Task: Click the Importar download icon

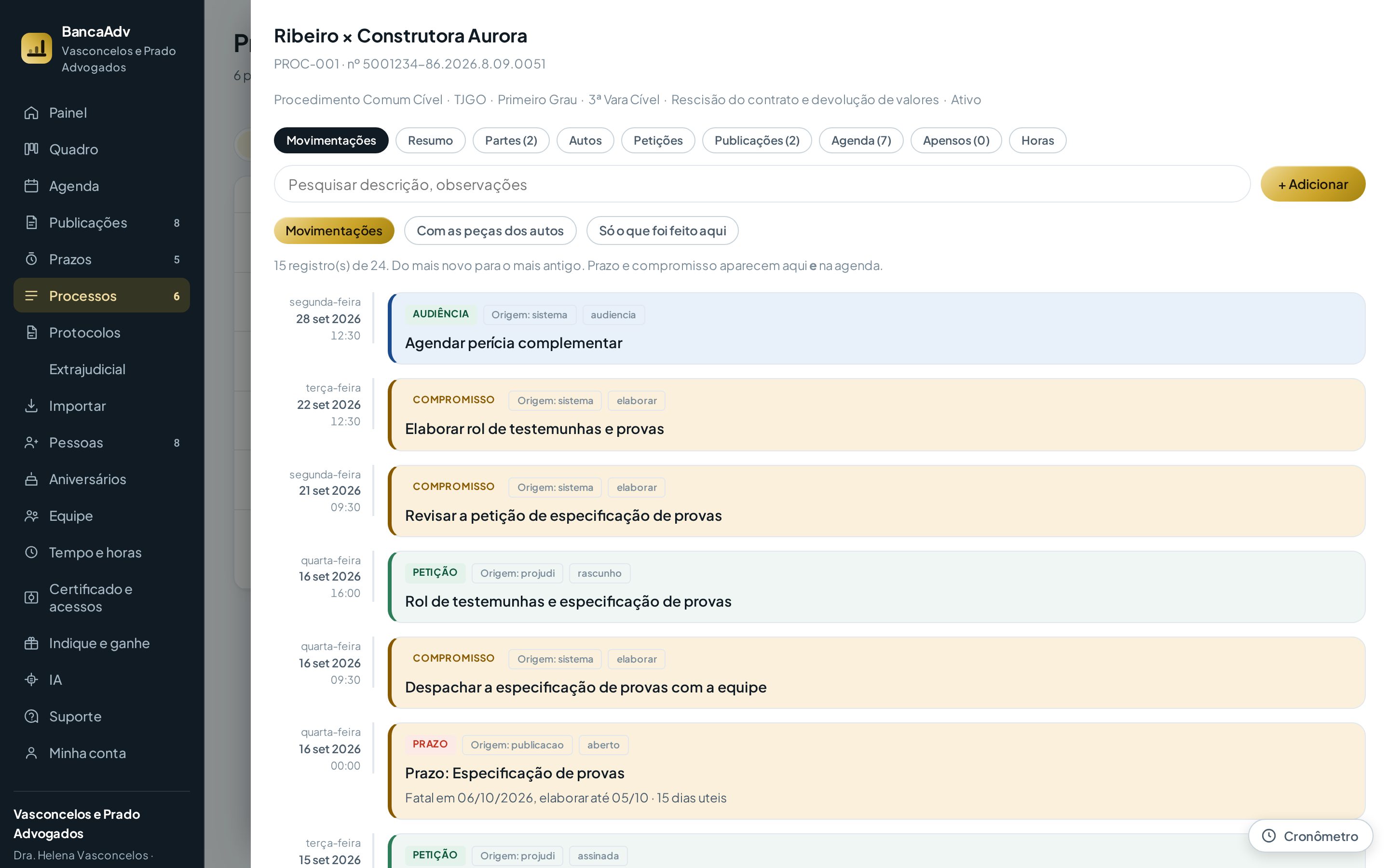Action: tap(31, 406)
